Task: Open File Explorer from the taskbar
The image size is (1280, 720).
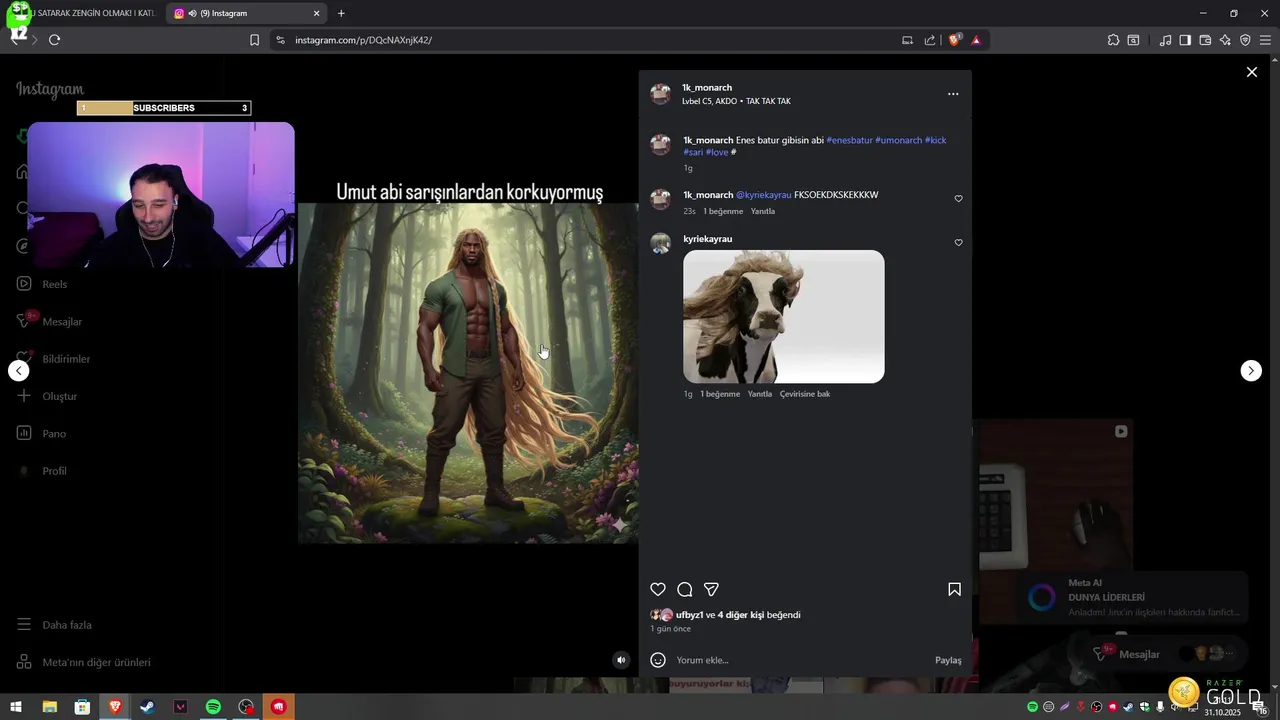Action: [49, 707]
